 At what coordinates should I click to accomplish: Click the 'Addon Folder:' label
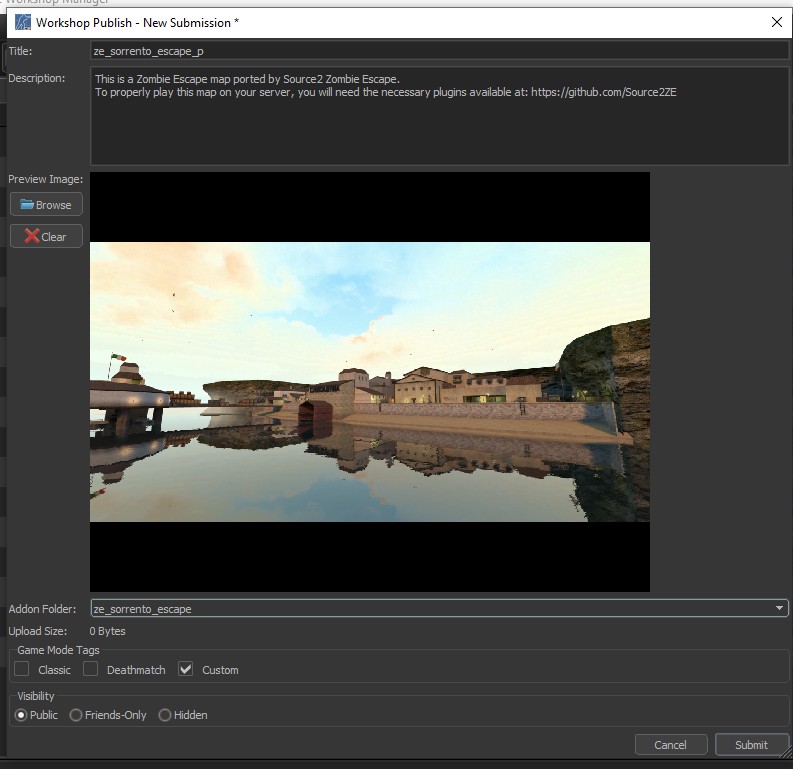click(42, 609)
